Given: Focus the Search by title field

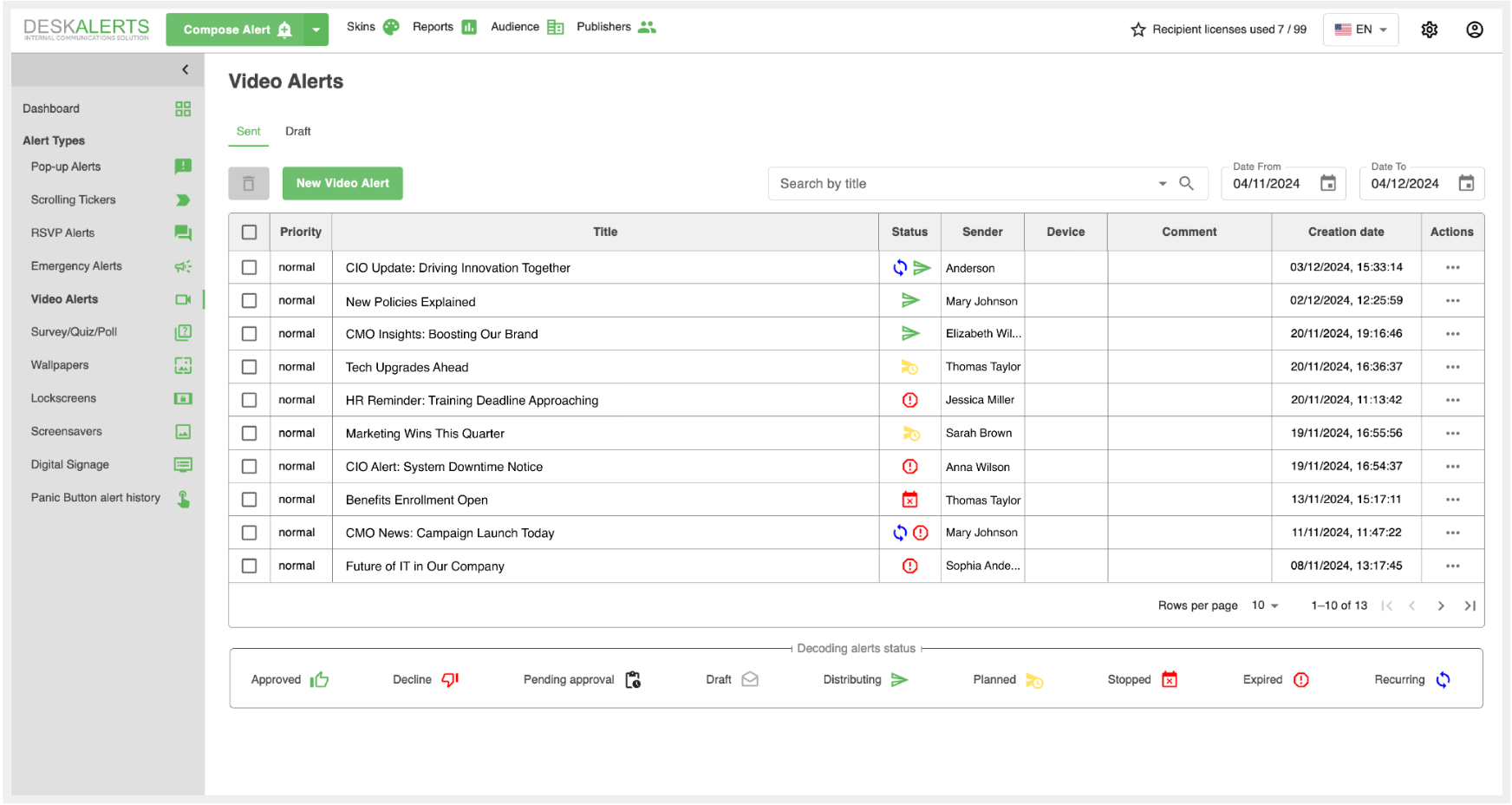Looking at the screenshot, I should click(962, 184).
